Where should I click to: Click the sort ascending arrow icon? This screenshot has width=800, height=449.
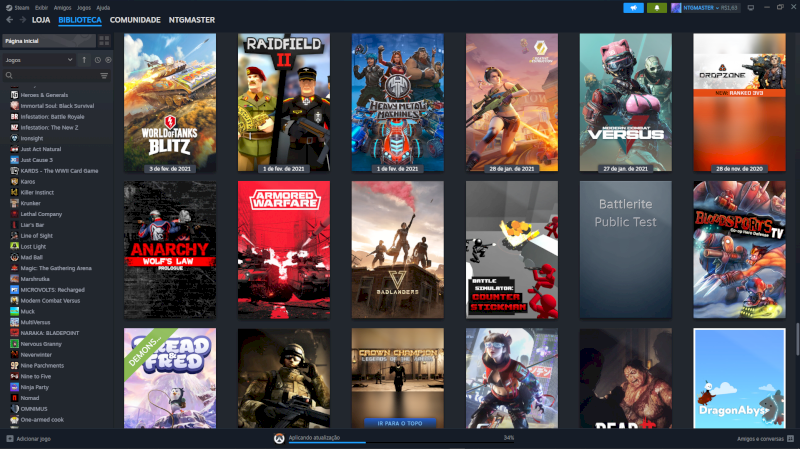coord(84,60)
